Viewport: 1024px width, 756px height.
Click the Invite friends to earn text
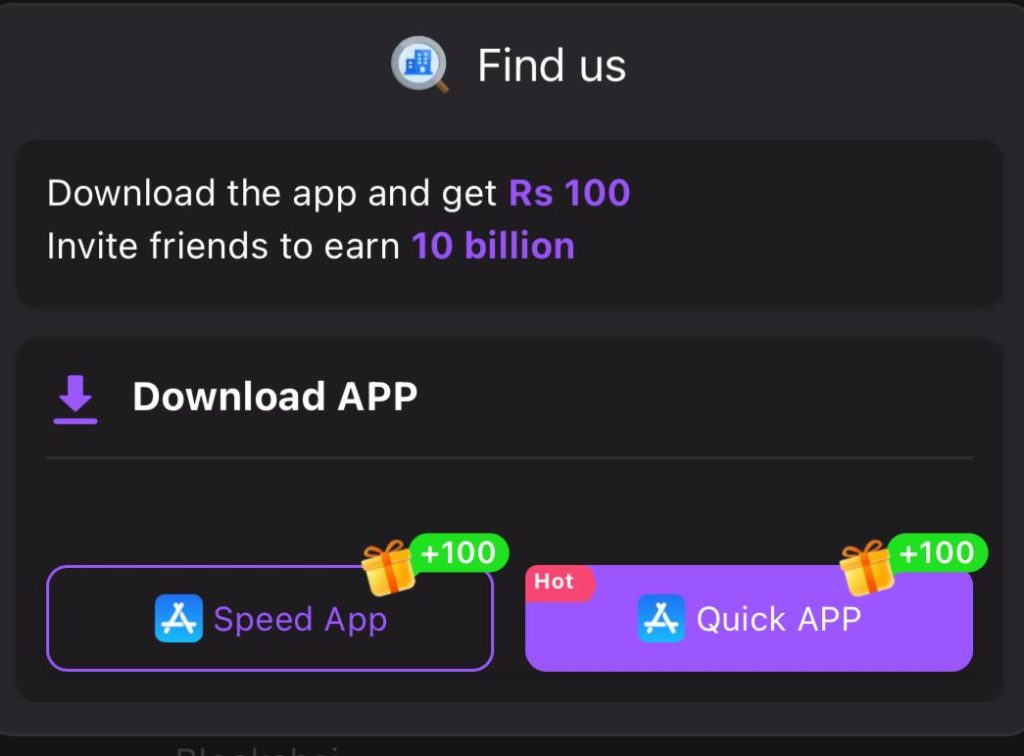point(223,247)
